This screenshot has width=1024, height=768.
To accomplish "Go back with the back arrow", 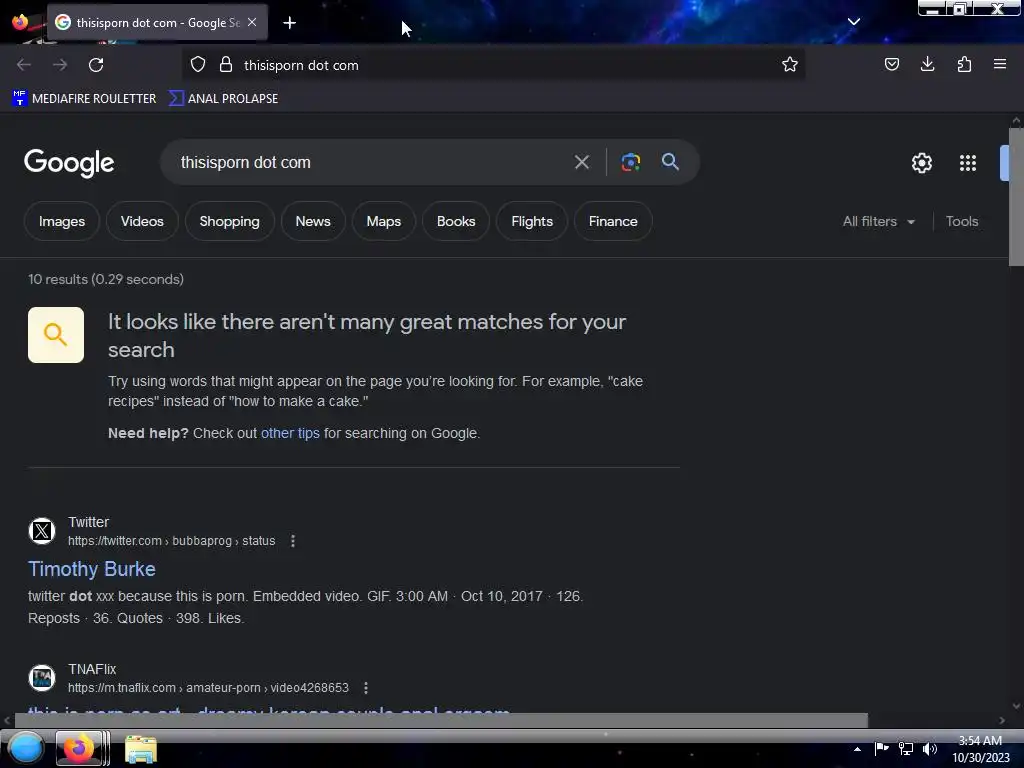I will pos(24,65).
